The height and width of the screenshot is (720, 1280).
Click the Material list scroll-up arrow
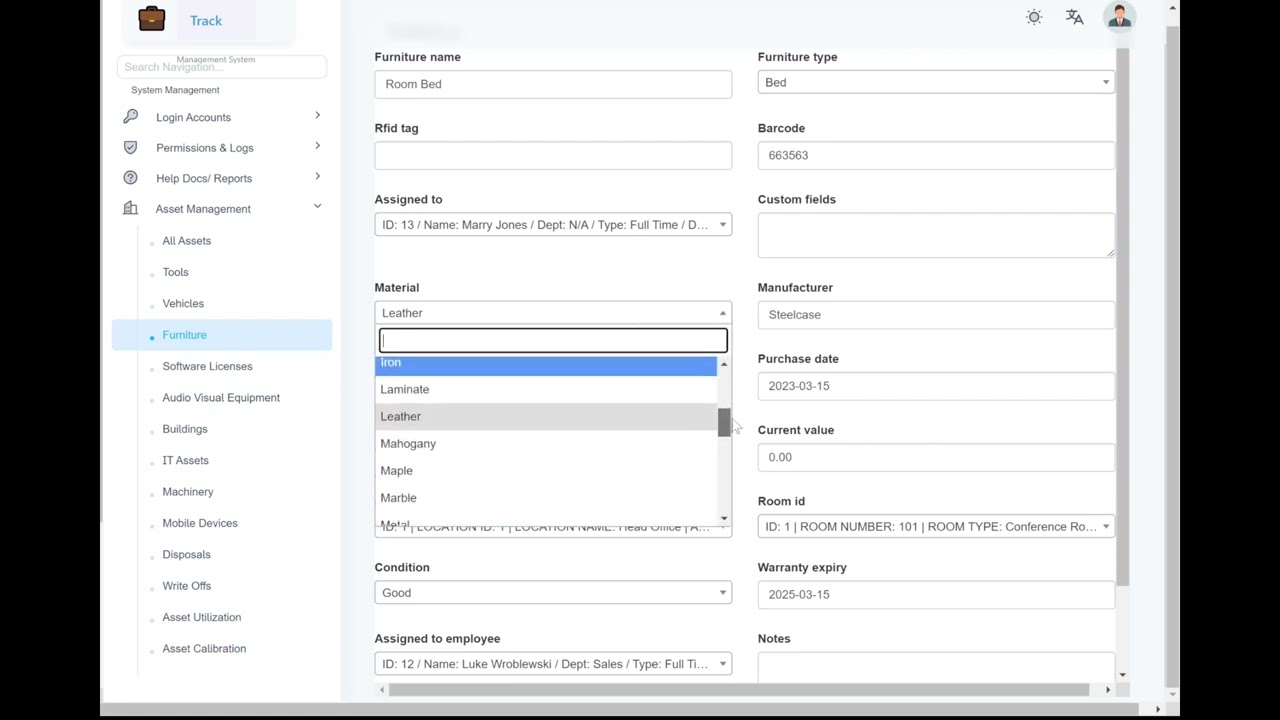coord(724,363)
